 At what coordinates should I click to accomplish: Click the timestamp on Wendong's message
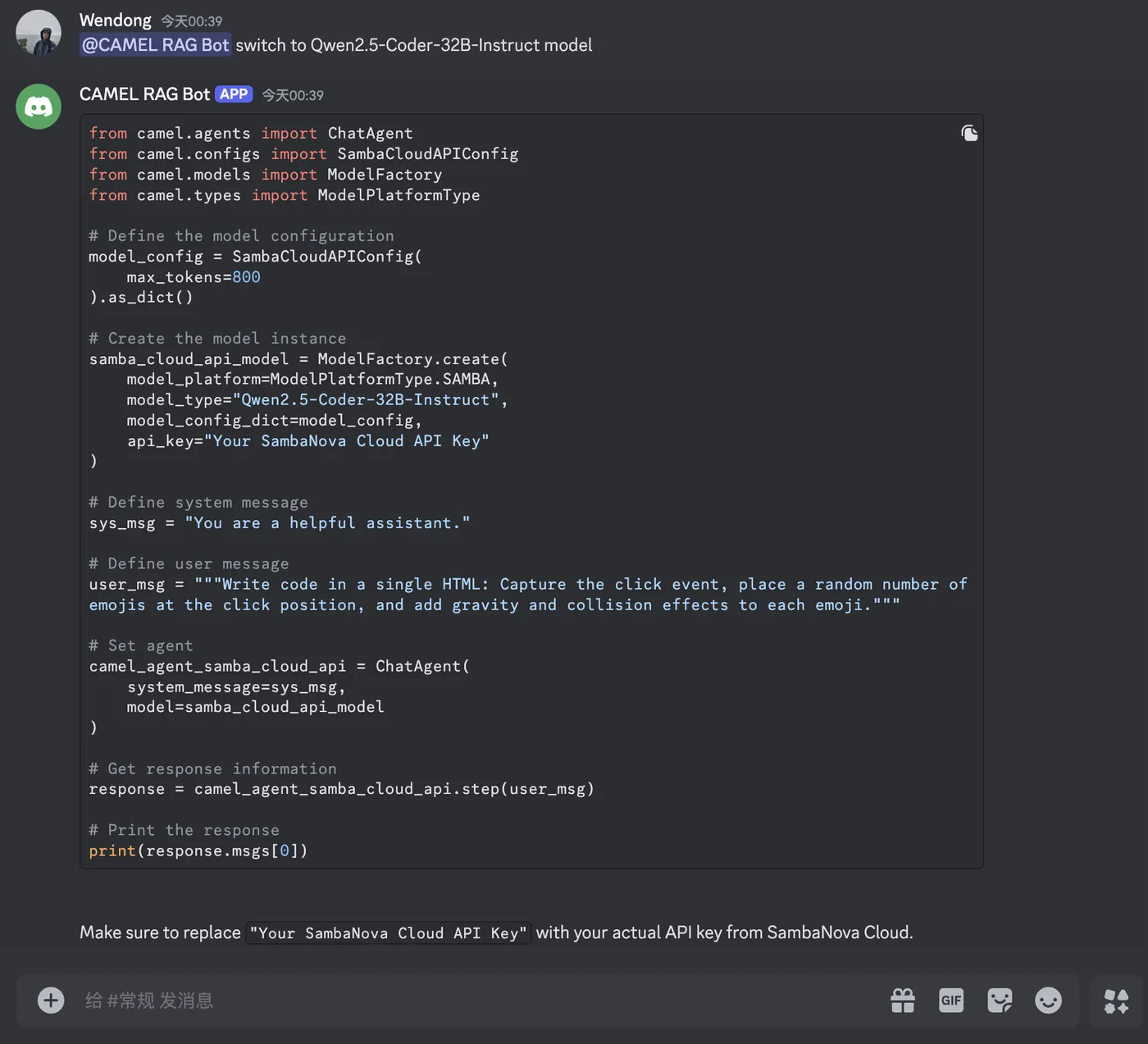click(191, 21)
